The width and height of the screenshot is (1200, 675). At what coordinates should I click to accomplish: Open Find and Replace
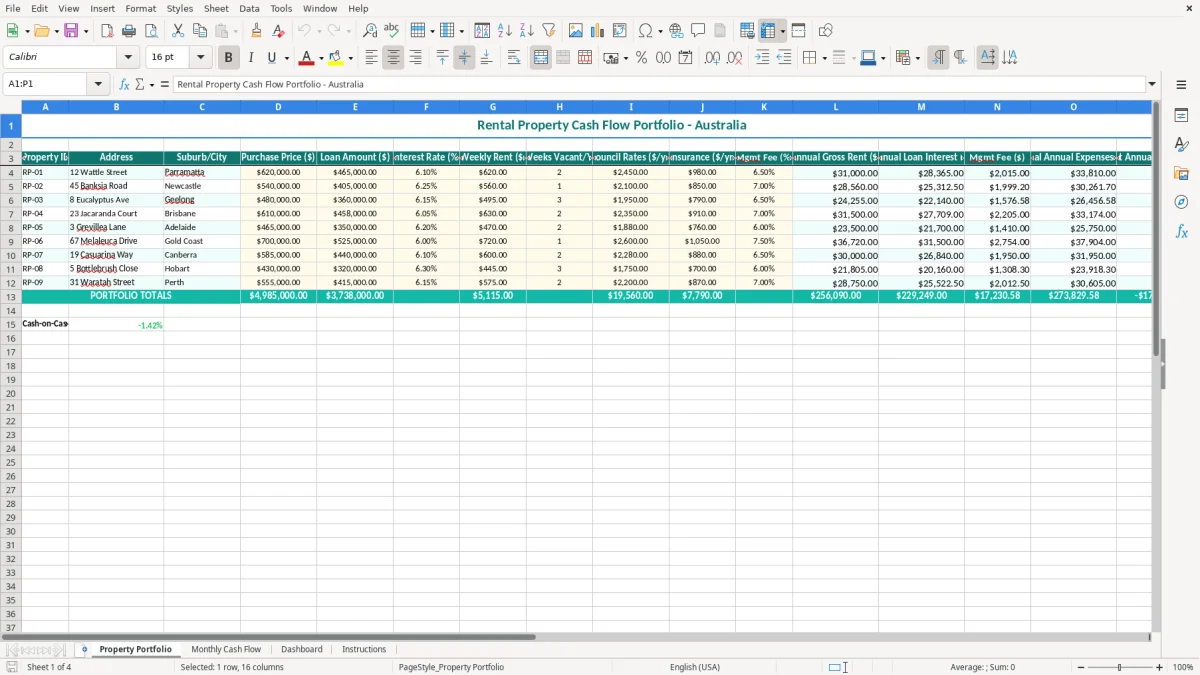(370, 31)
